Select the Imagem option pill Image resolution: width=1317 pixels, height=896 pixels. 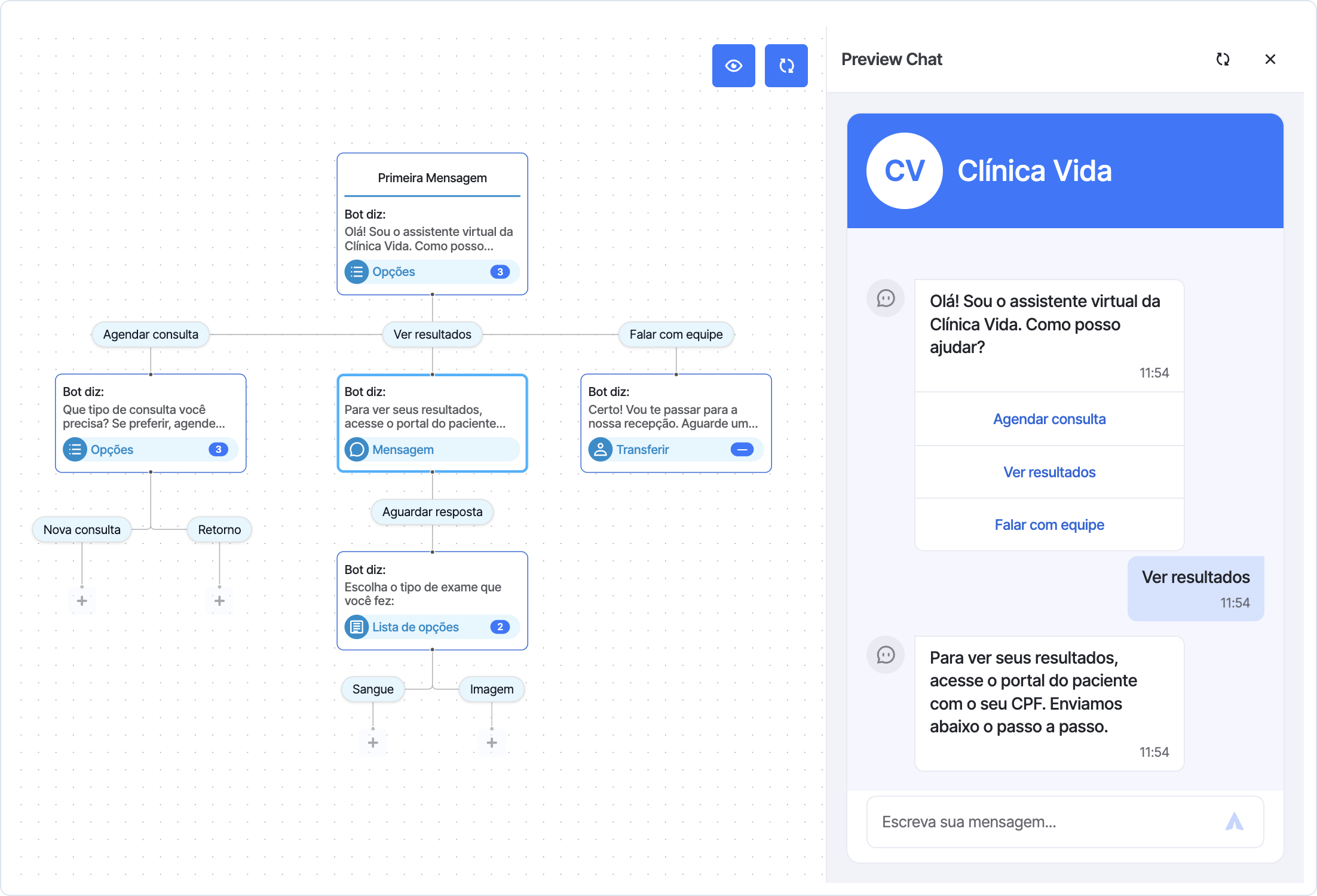492,689
